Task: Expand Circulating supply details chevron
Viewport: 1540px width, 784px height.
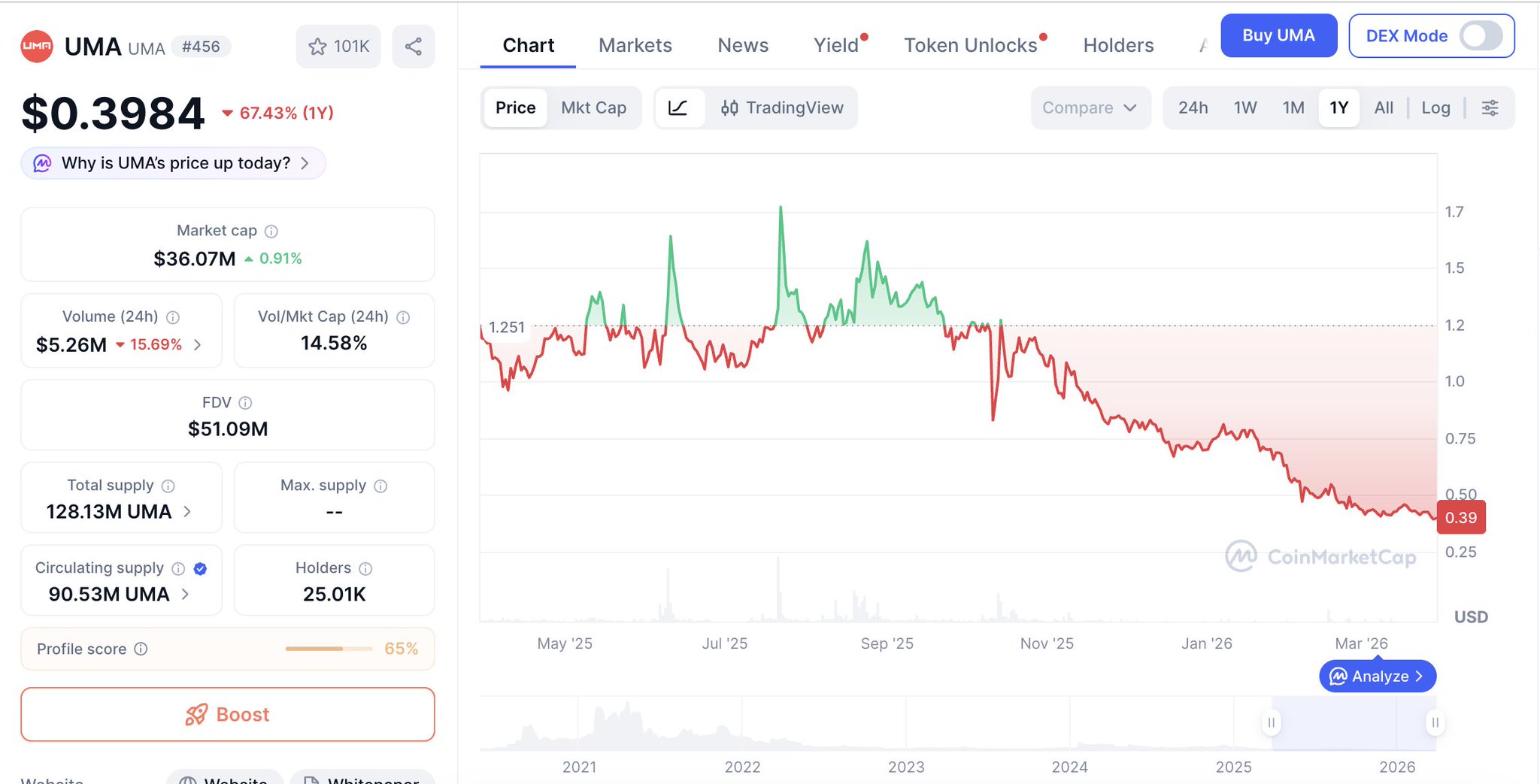Action: [185, 595]
